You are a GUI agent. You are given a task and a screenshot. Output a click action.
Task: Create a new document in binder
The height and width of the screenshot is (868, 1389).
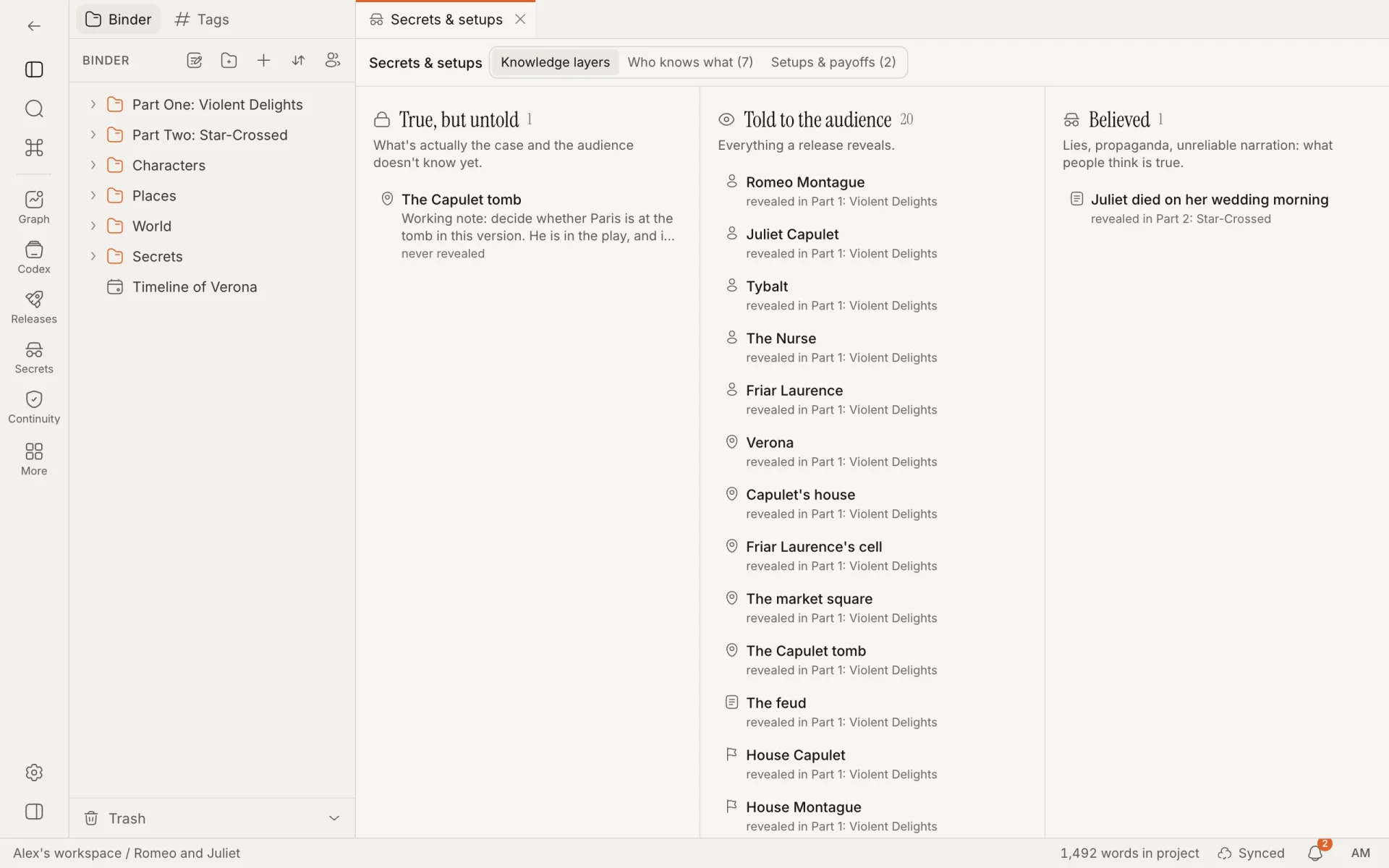pos(194,61)
